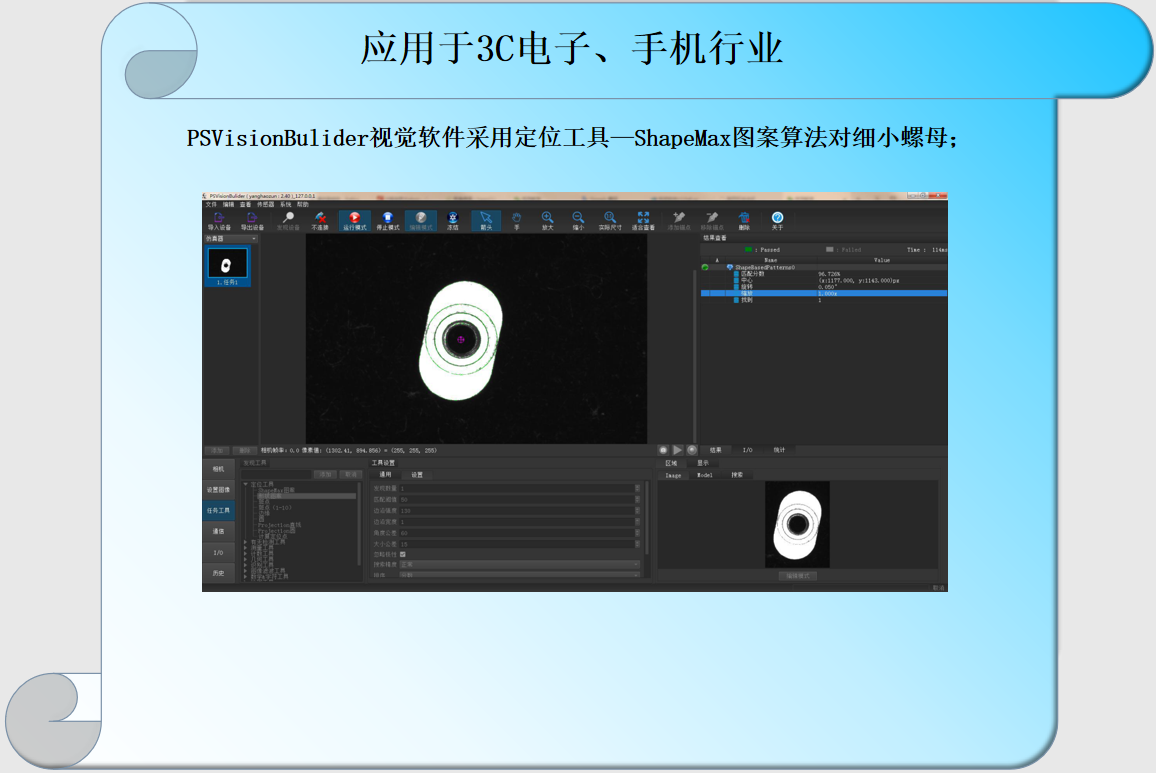This screenshot has width=1156, height=773.
Task: Click the 导出设备 export device icon
Action: pyautogui.click(x=252, y=219)
